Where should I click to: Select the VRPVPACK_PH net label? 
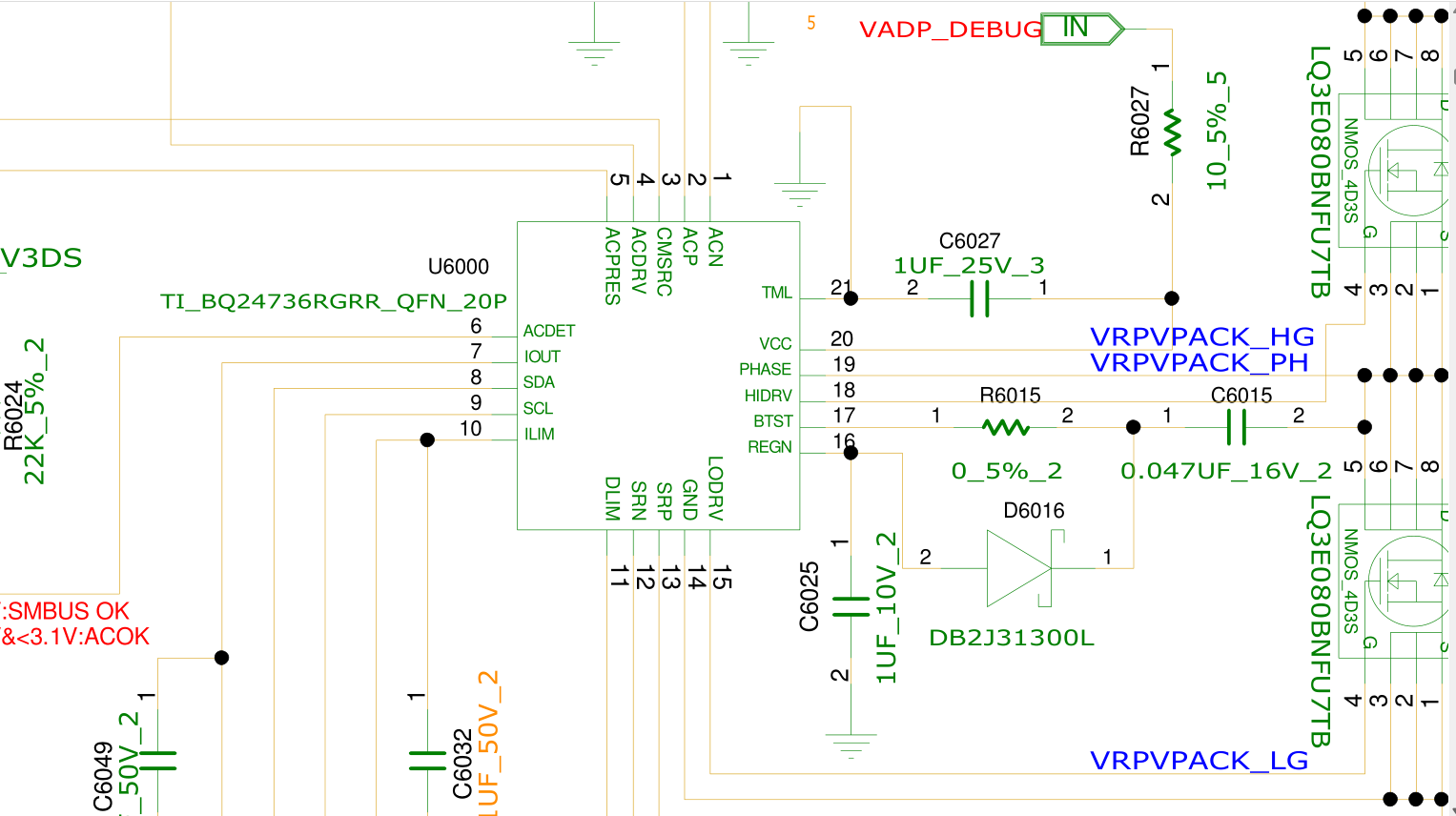click(1200, 362)
